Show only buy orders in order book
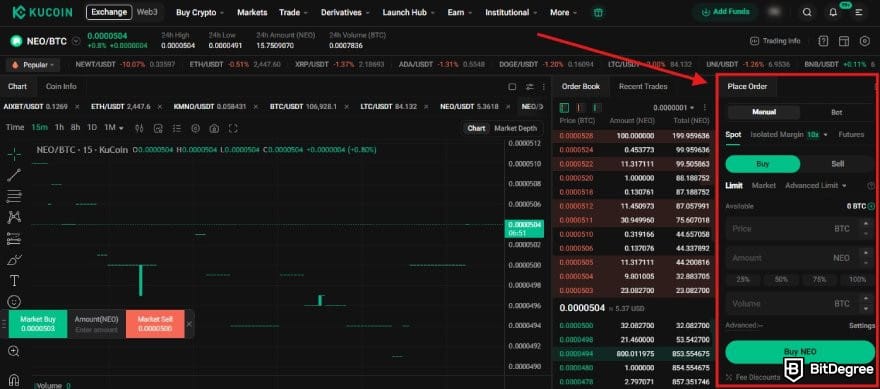Image resolution: width=880 pixels, height=389 pixels. pyautogui.click(x=596, y=107)
